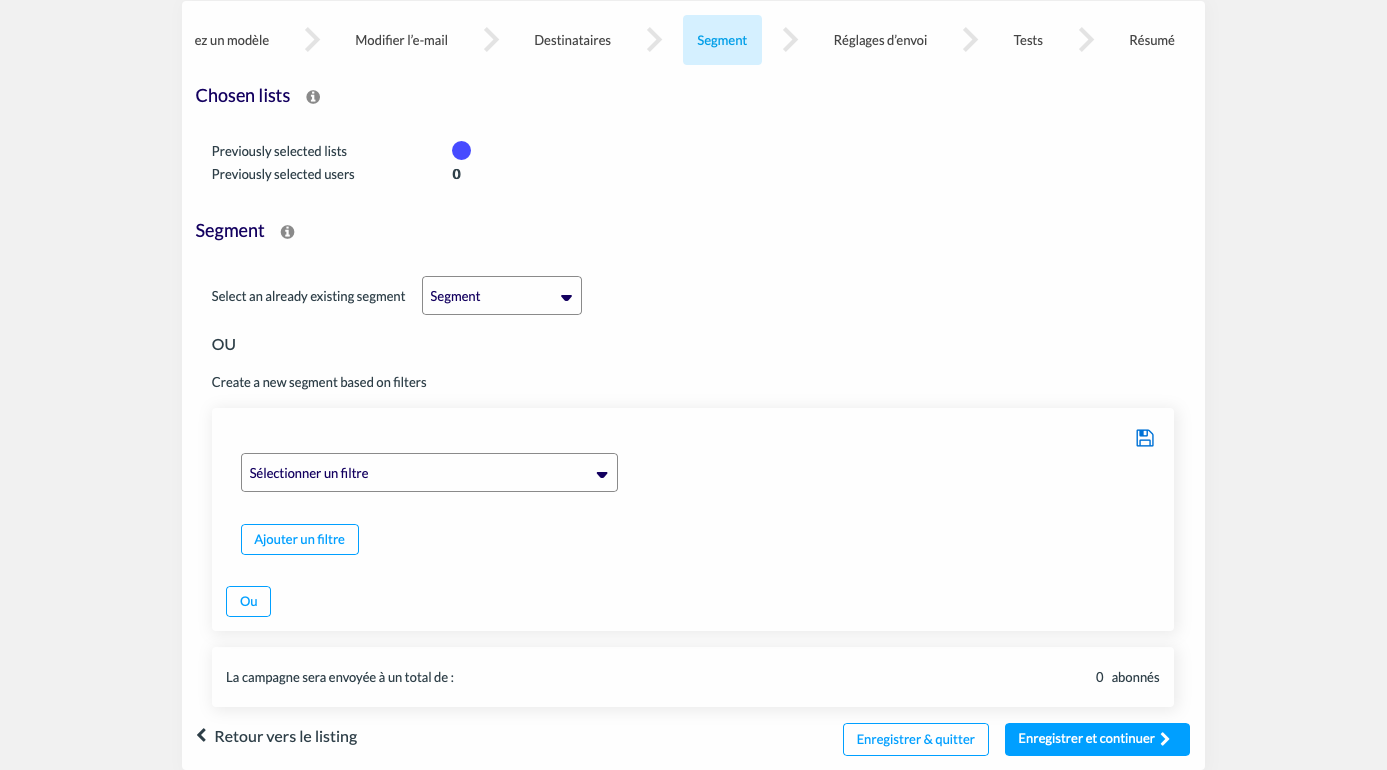Click the blue circle beside Previously selected lists
This screenshot has height=770, width=1387.
461,151
